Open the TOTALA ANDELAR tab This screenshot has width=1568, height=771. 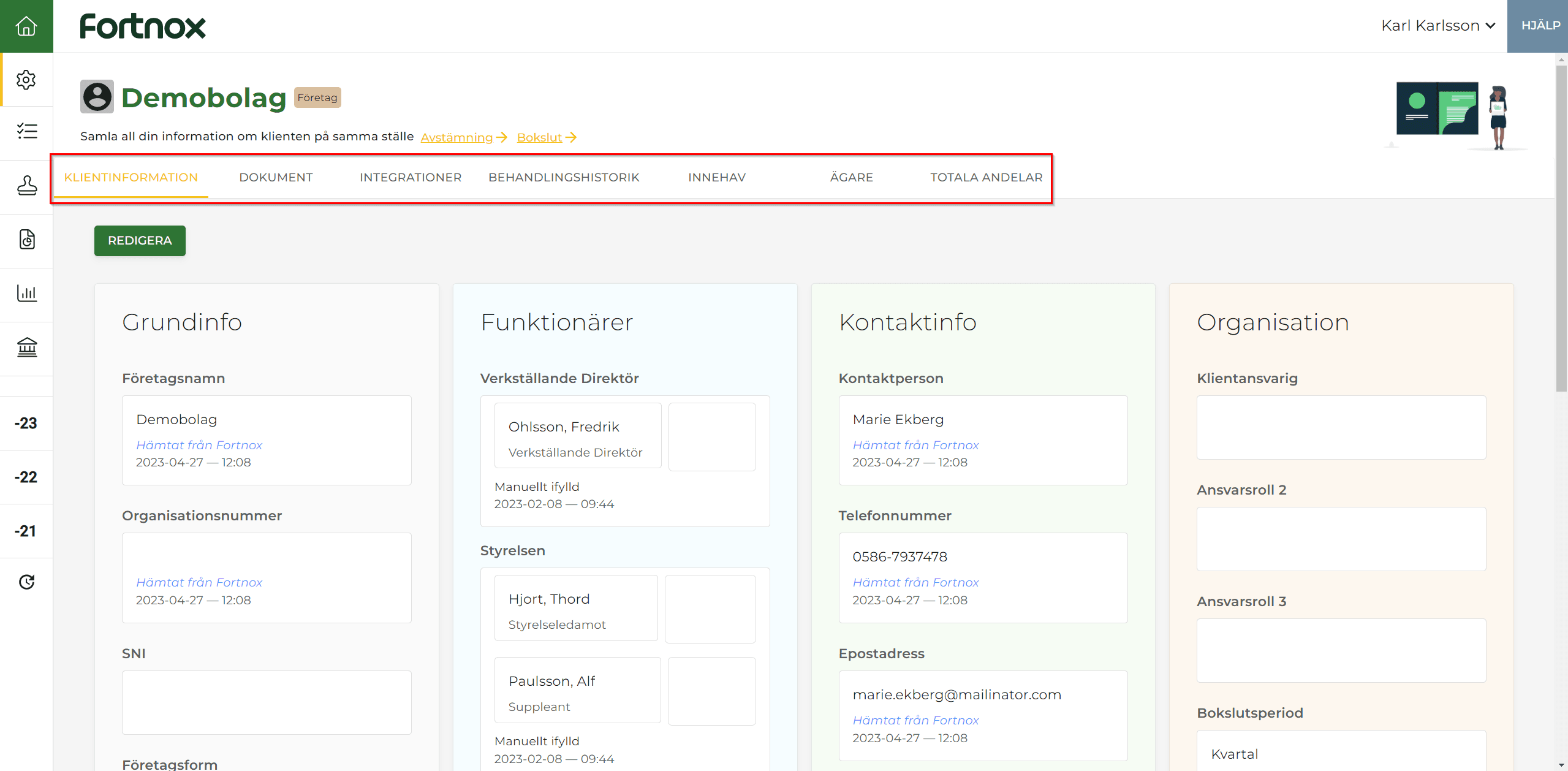[986, 177]
